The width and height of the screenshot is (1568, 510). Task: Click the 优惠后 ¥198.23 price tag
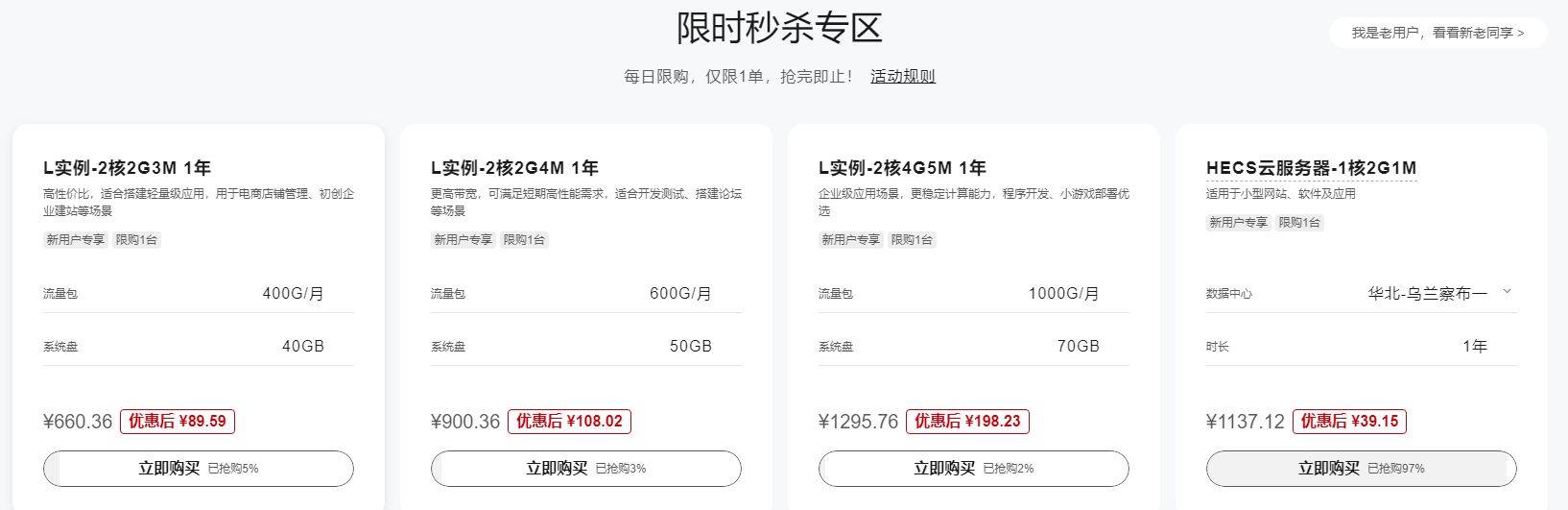point(967,421)
